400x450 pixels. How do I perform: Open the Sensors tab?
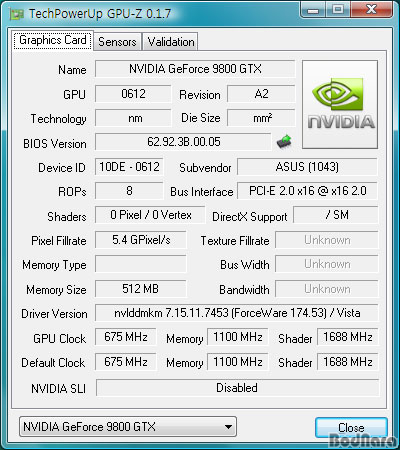click(117, 42)
